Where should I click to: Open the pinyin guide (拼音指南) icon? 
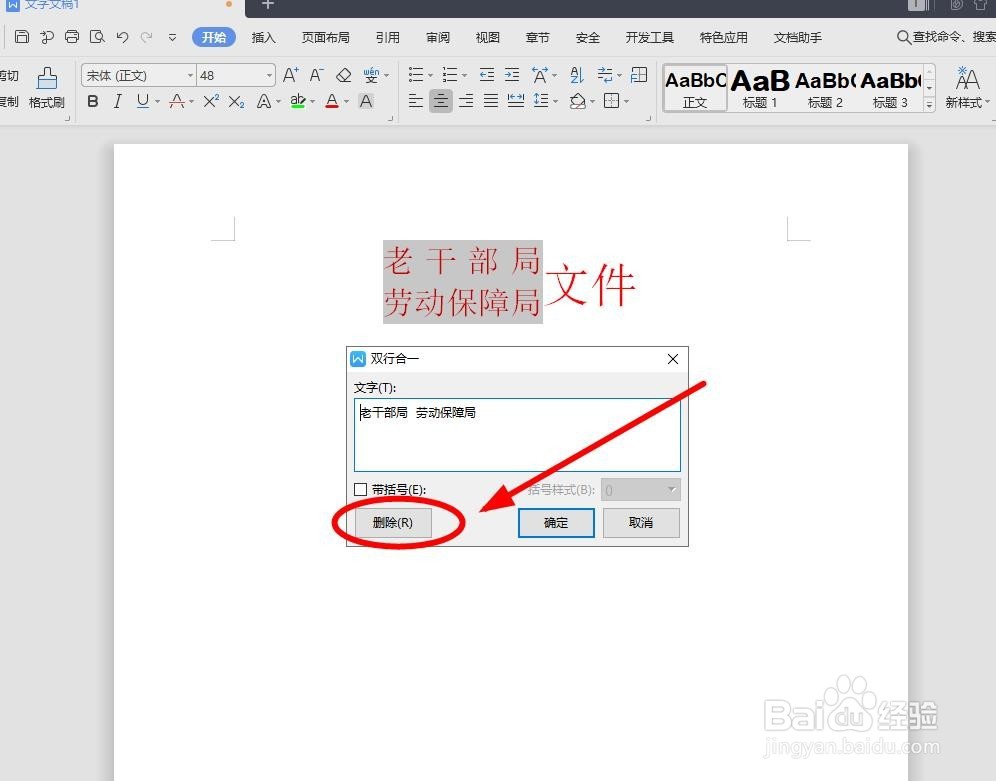click(x=371, y=74)
